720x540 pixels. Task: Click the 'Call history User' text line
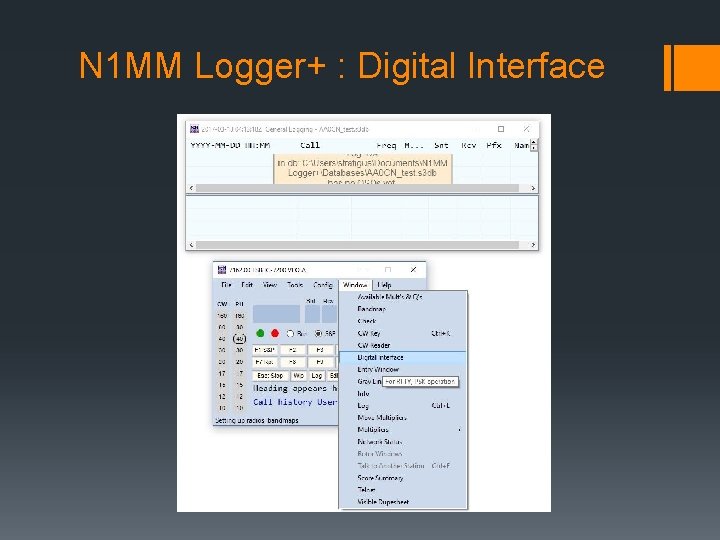pyautogui.click(x=295, y=402)
